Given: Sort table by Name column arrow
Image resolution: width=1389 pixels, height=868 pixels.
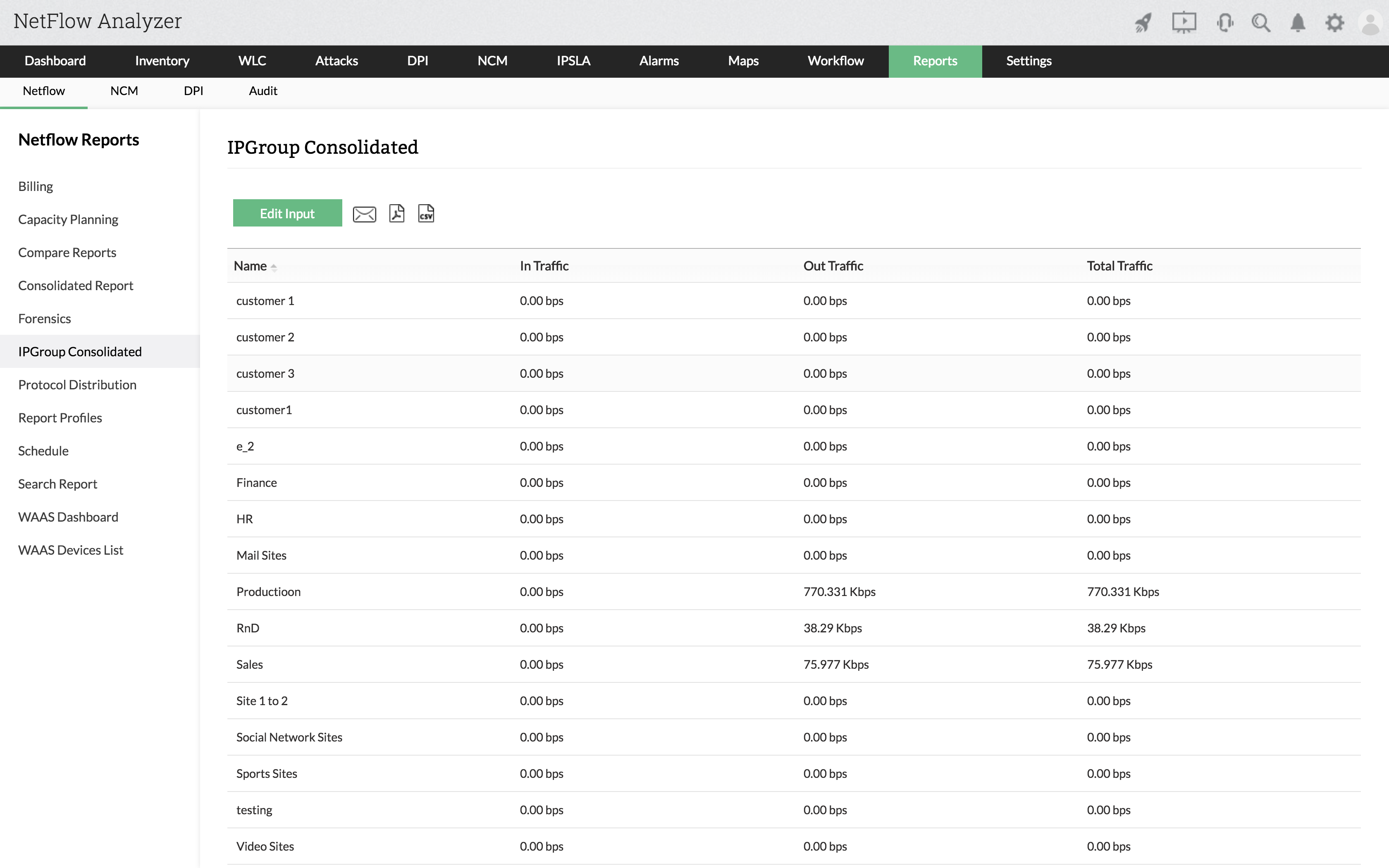Looking at the screenshot, I should 274,267.
